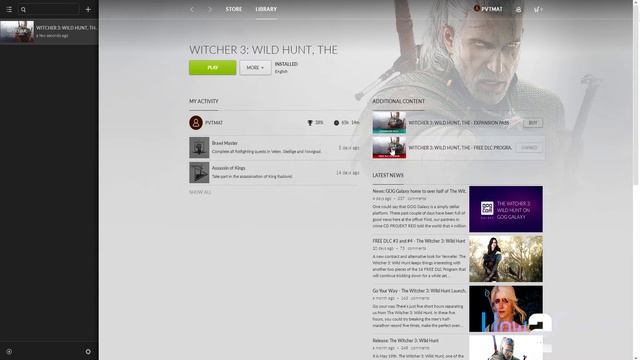The width and height of the screenshot is (640, 360).
Task: Click Show All under My Activity
Action: point(200,192)
